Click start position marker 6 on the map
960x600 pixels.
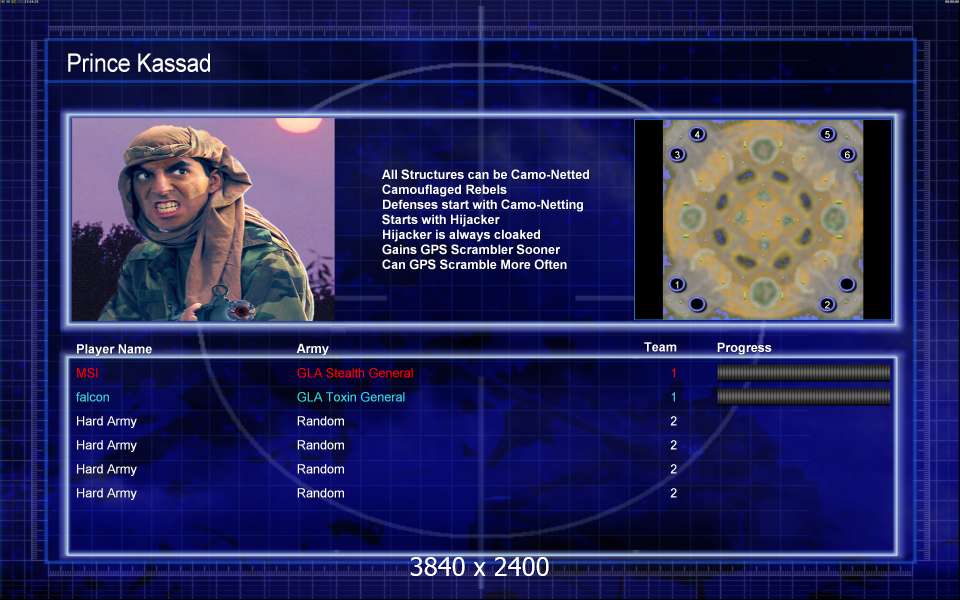coord(847,154)
